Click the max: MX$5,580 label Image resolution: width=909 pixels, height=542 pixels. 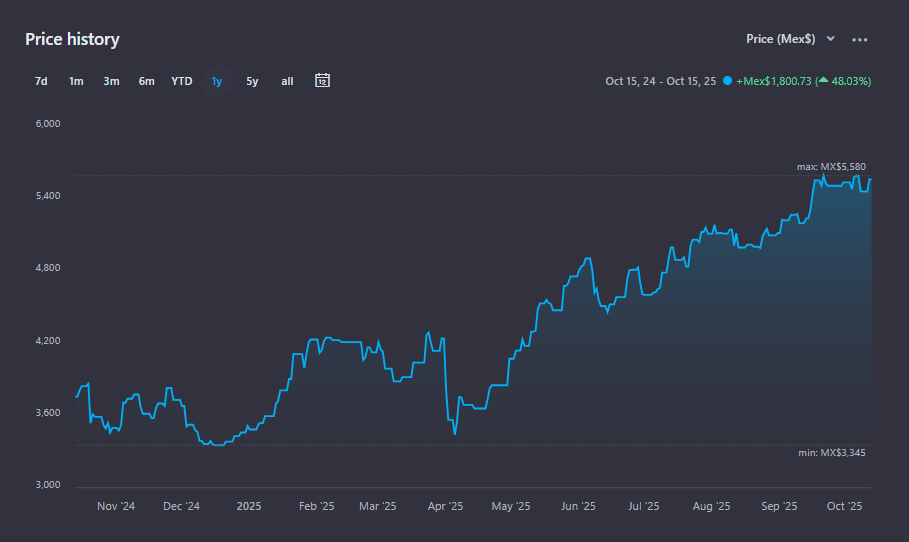tap(831, 167)
